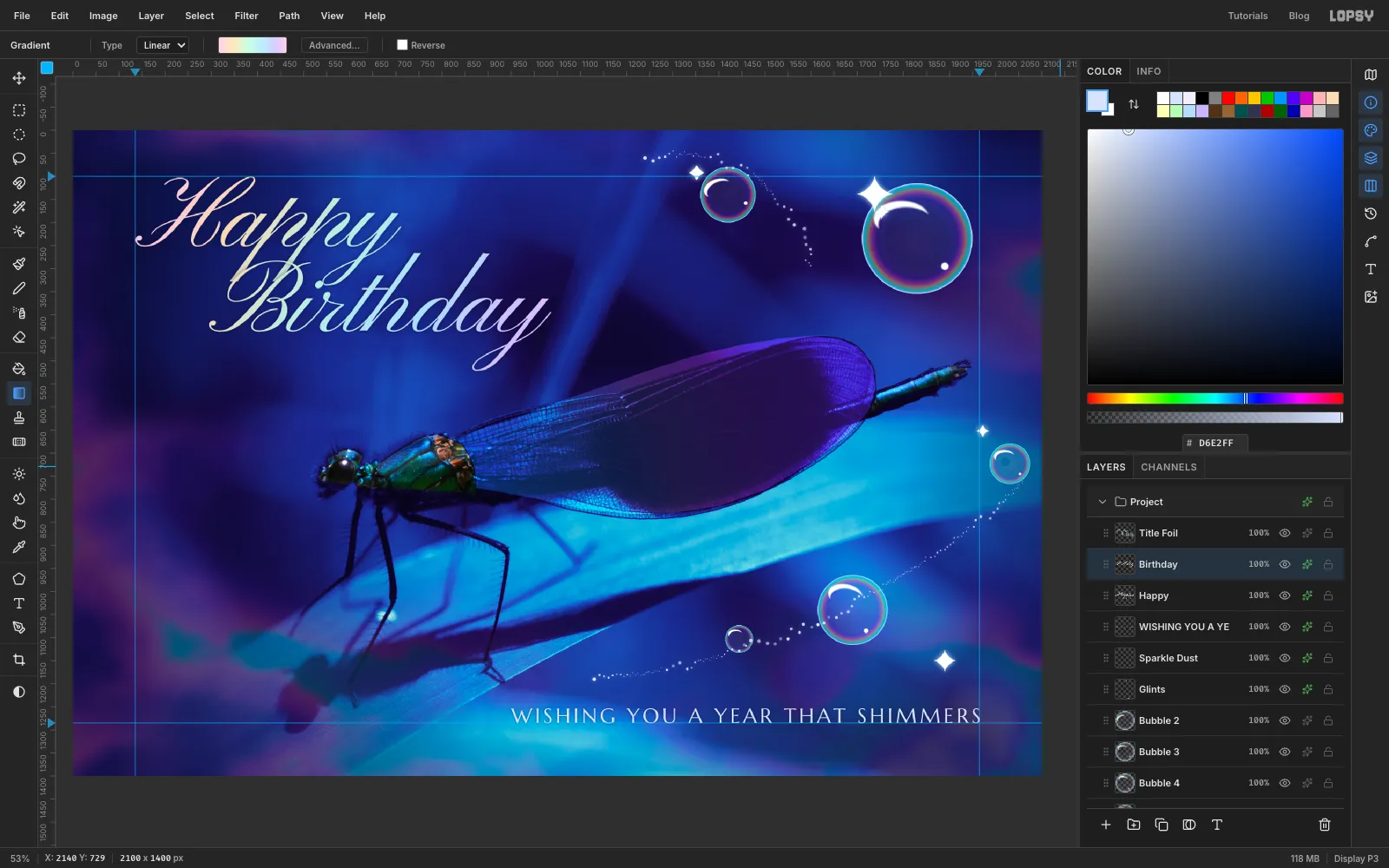Select the Magnetic Lasso tool
The image size is (1389, 868).
click(18, 183)
